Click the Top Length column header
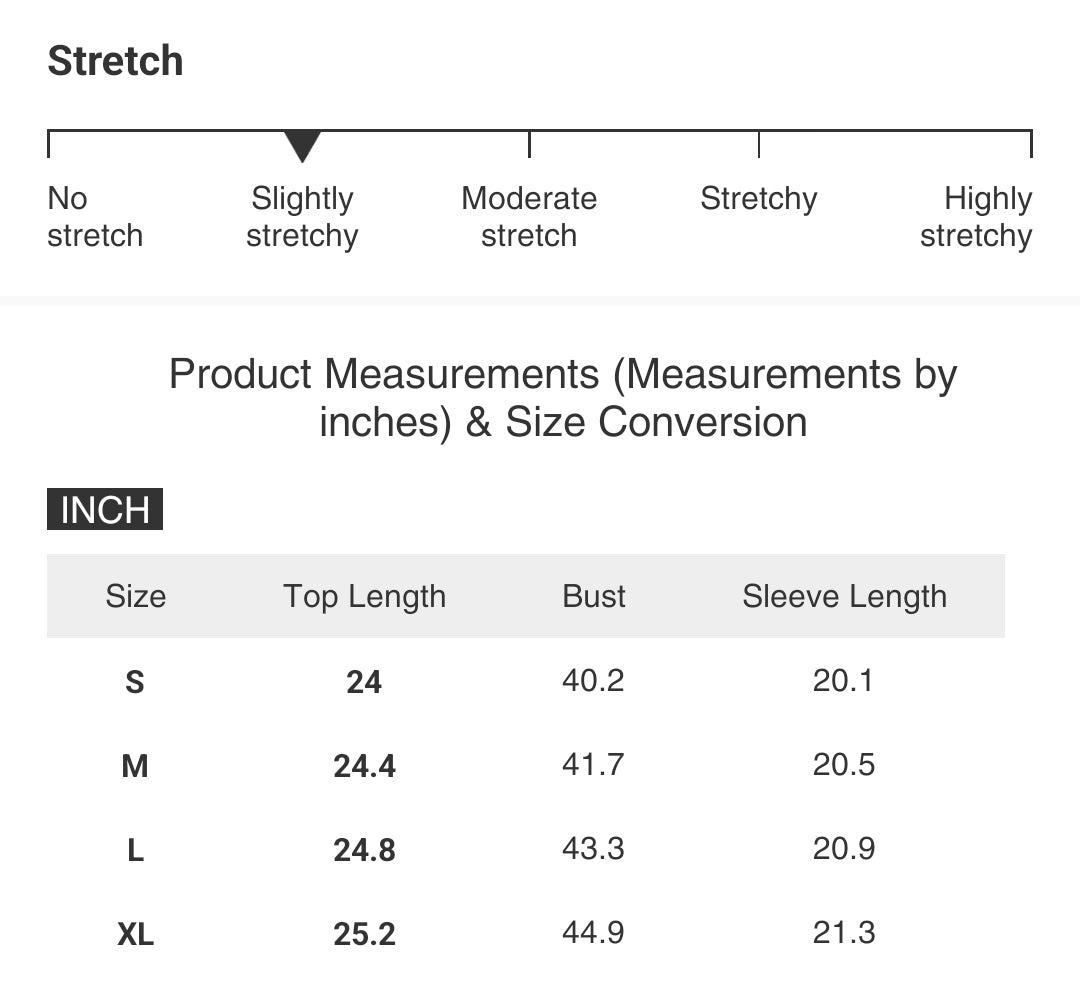Viewport: 1080px width, 996px height. 364,596
